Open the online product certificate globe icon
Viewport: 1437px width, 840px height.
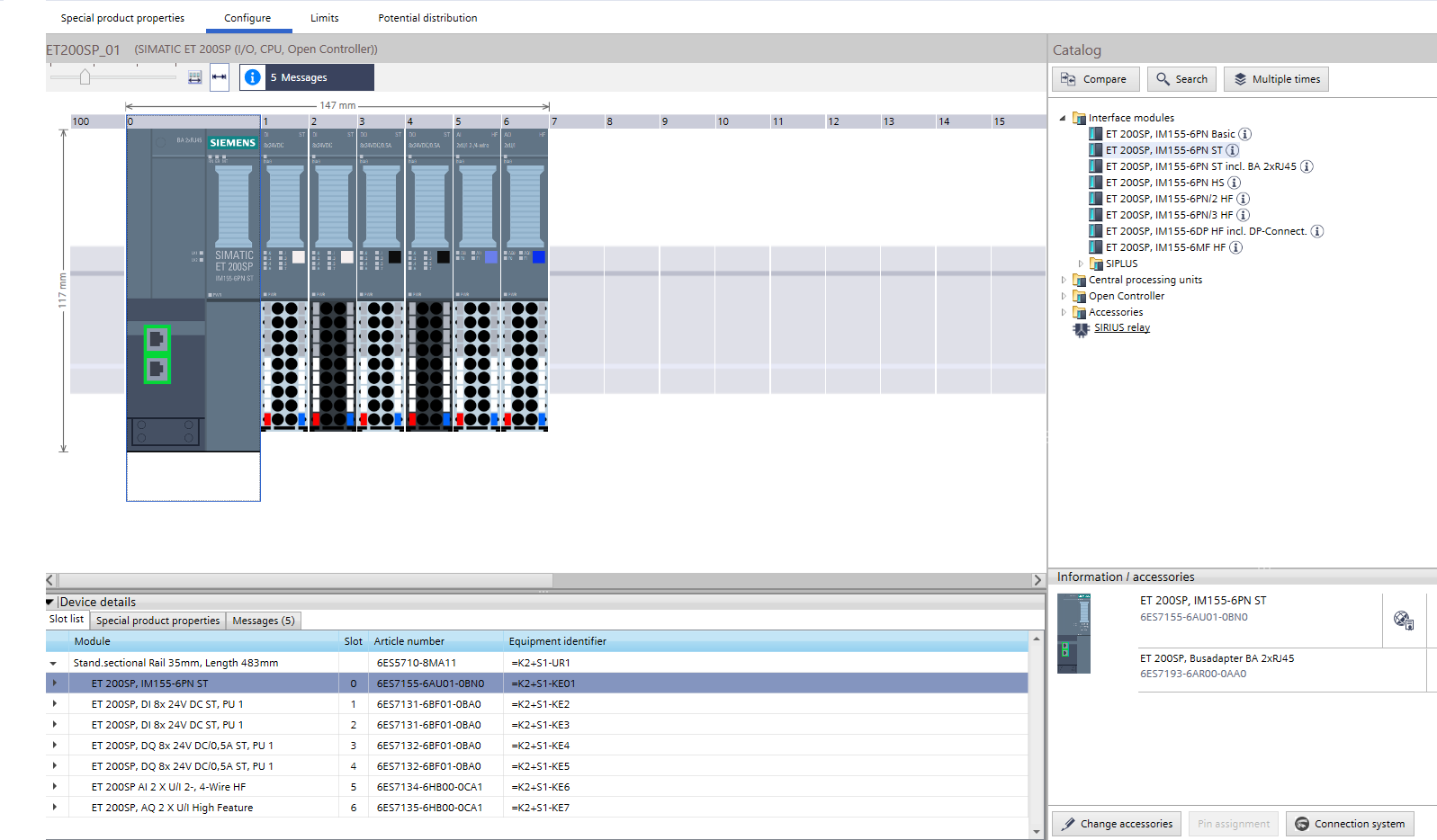[x=1403, y=620]
